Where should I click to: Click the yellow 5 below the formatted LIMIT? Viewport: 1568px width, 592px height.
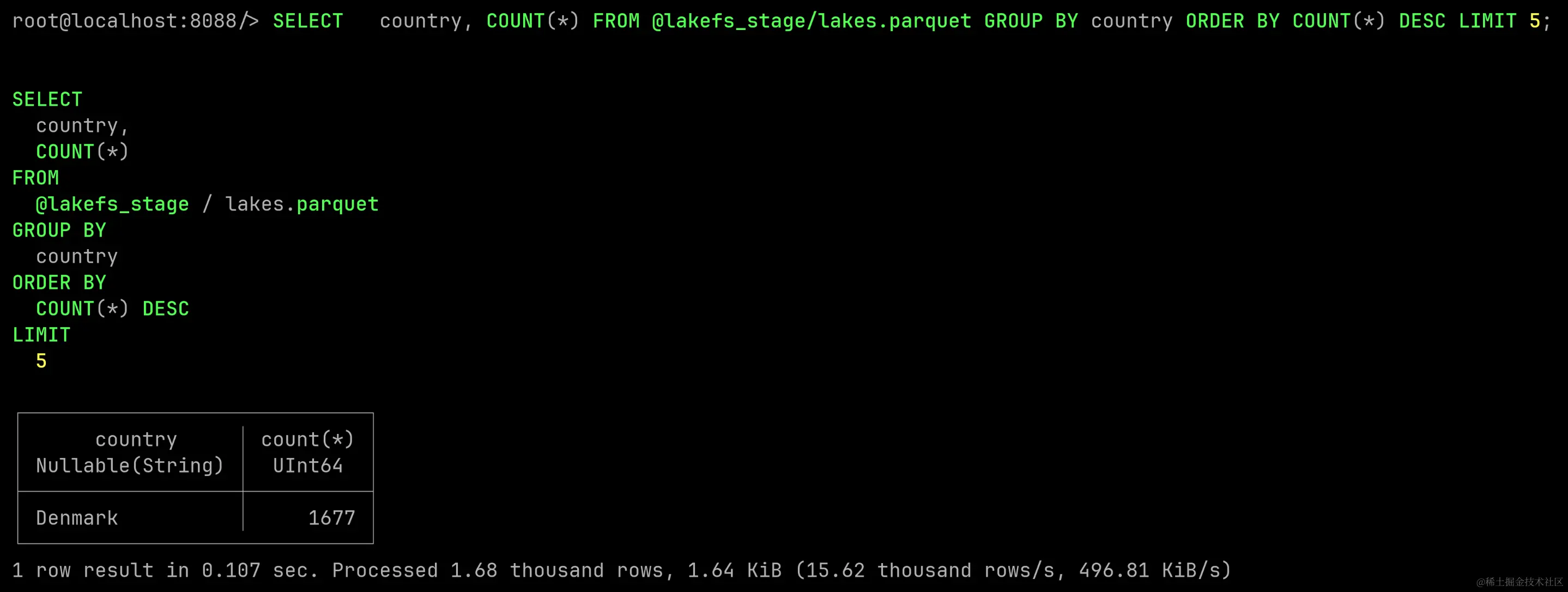coord(41,361)
